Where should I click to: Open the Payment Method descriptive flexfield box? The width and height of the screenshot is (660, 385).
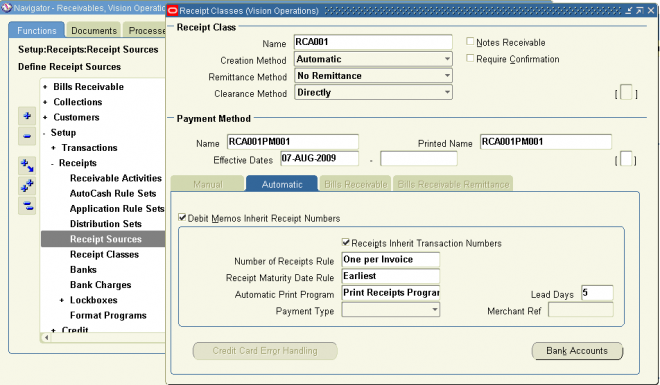click(626, 159)
